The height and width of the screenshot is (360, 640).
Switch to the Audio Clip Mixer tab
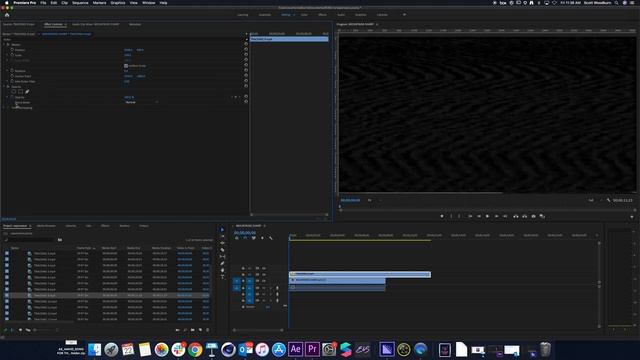(x=96, y=24)
